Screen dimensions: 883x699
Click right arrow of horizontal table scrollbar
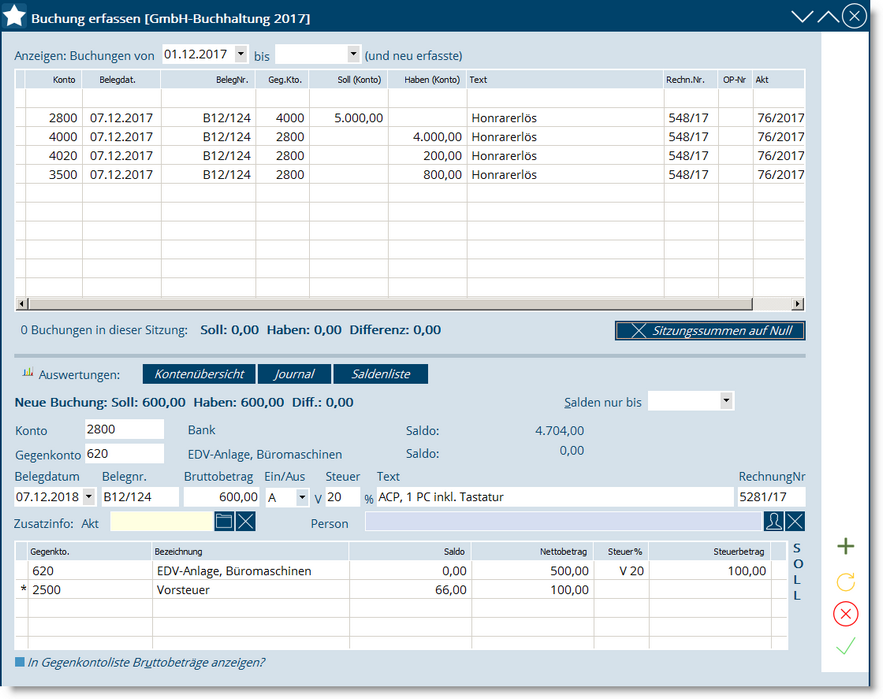tap(797, 304)
